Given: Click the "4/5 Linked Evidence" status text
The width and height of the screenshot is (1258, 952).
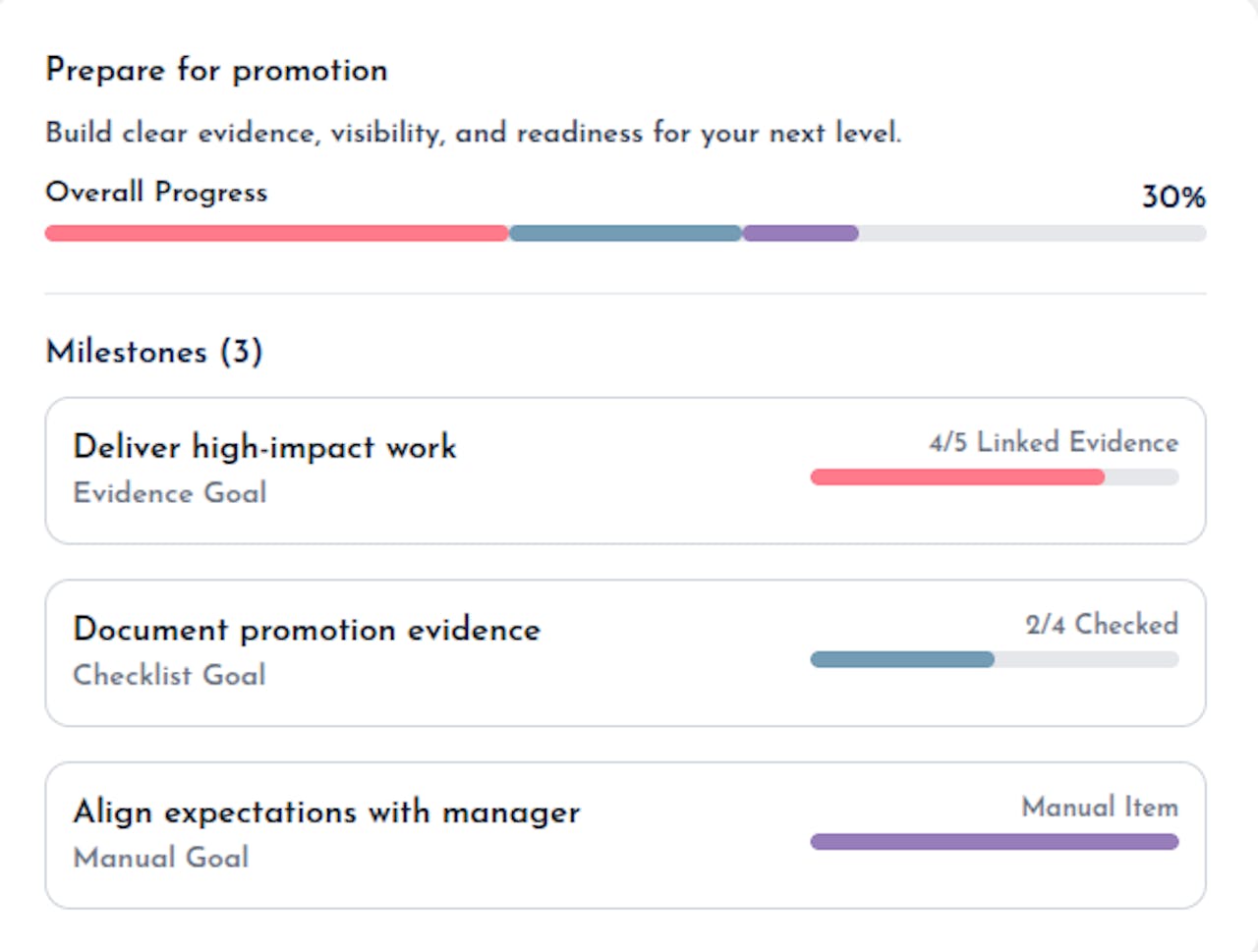Looking at the screenshot, I should pos(1054,443).
